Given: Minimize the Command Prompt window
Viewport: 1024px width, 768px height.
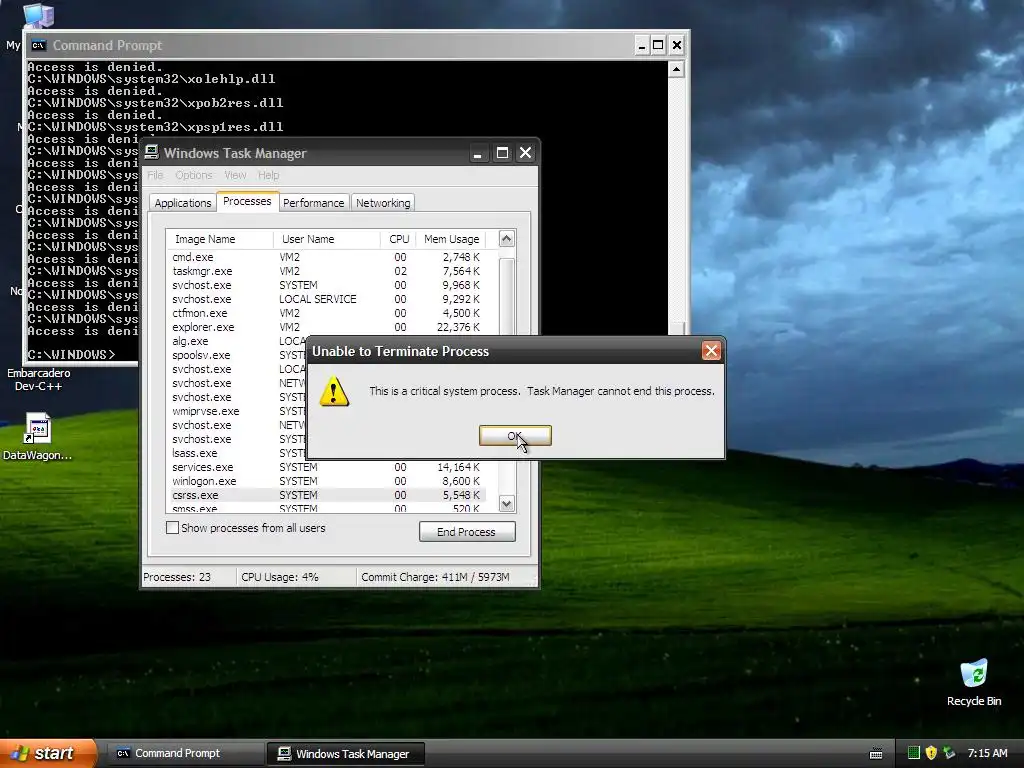Looking at the screenshot, I should 641,45.
